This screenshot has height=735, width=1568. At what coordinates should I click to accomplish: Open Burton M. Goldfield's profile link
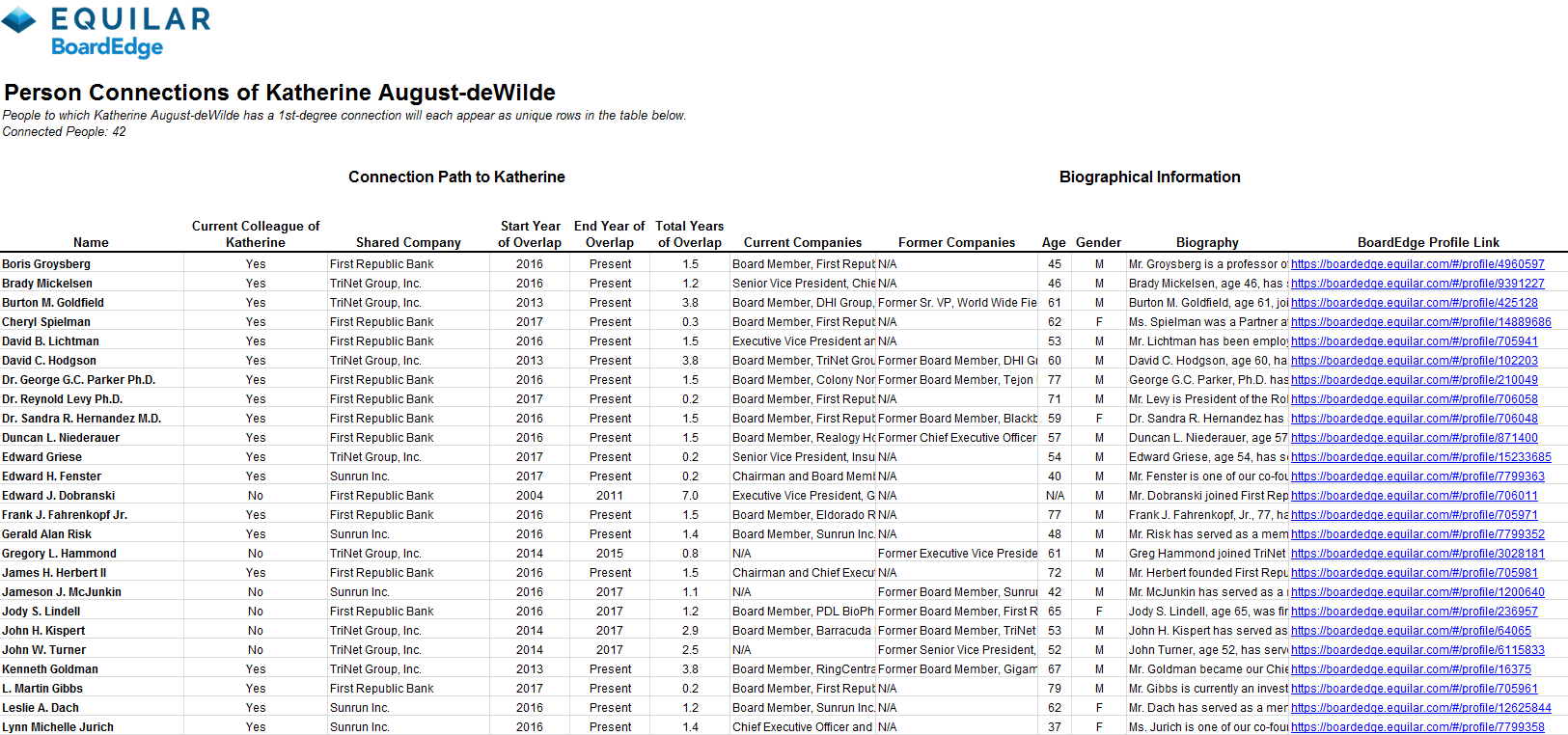pos(1415,303)
